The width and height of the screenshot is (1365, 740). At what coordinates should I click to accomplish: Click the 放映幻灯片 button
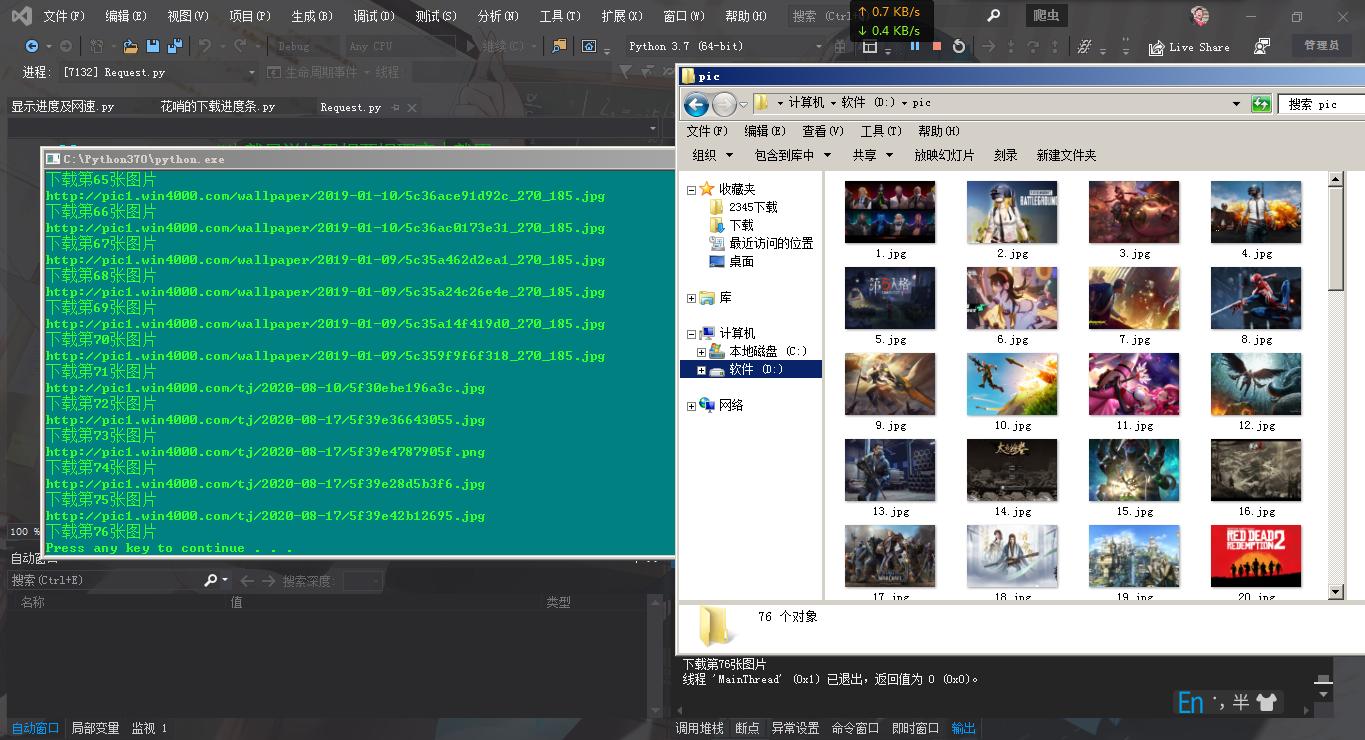[x=946, y=155]
